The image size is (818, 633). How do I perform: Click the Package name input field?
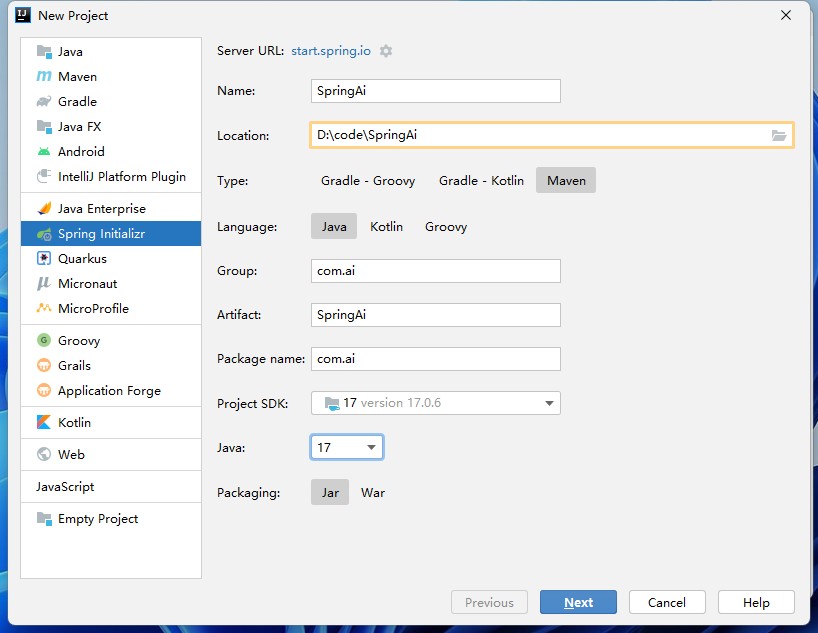[x=436, y=359]
